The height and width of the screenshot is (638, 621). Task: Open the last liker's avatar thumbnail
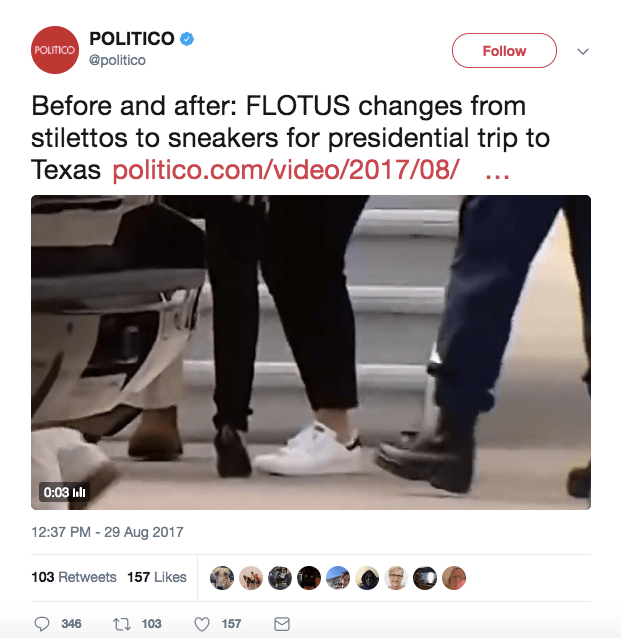pos(454,578)
